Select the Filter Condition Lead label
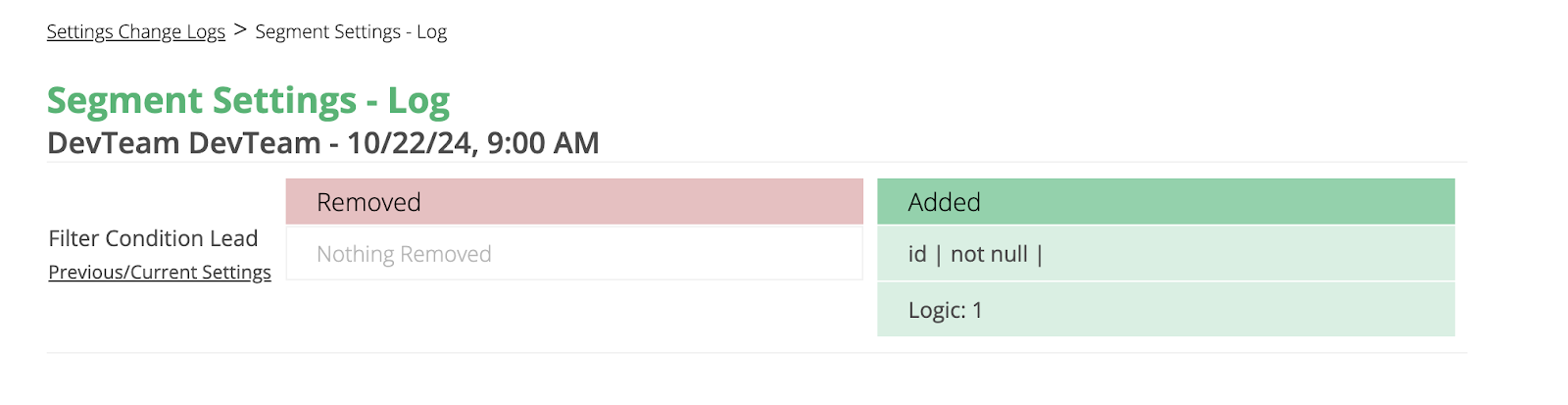The height and width of the screenshot is (405, 1568). coord(153,238)
